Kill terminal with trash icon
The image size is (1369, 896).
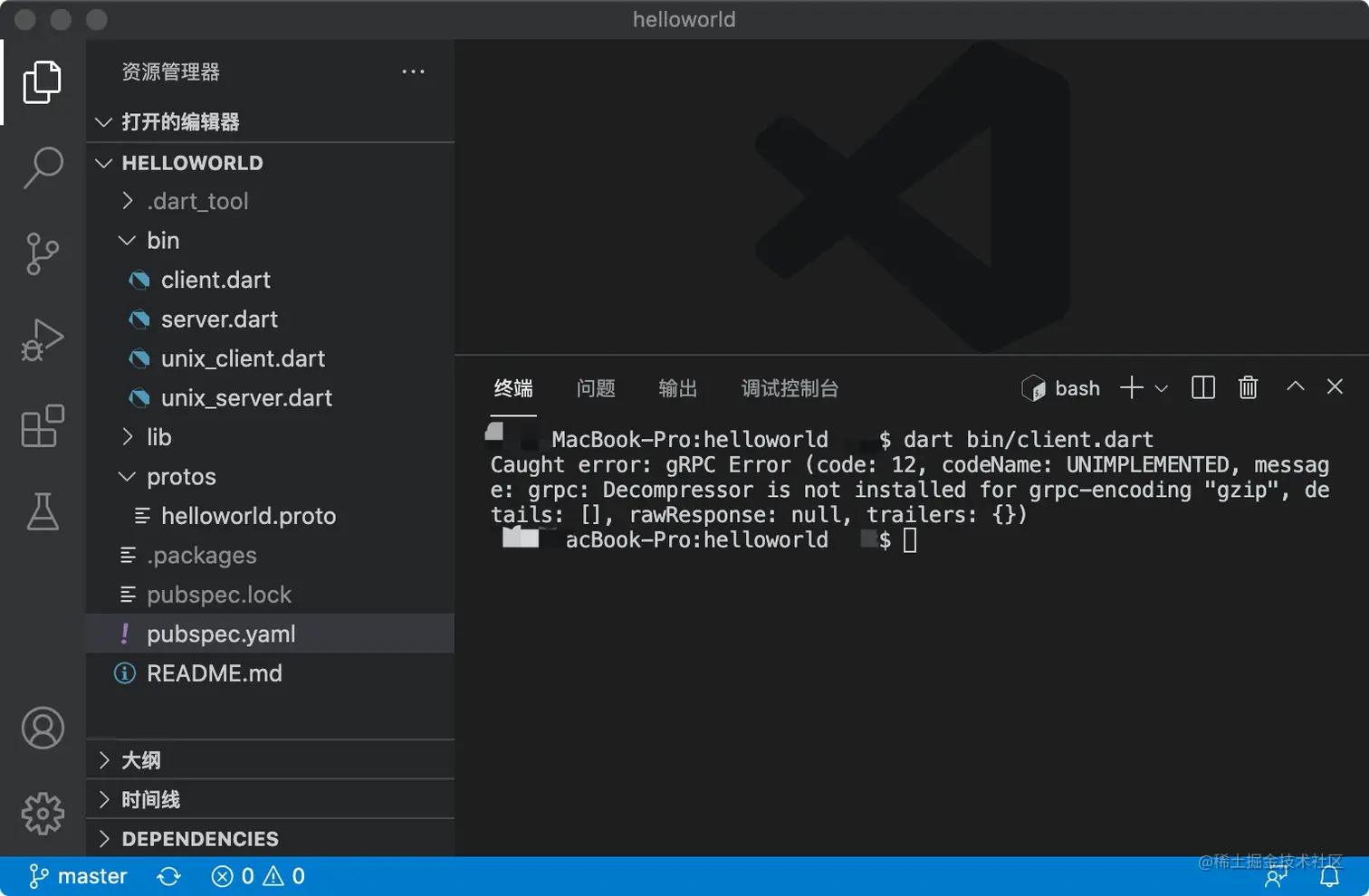(1248, 387)
